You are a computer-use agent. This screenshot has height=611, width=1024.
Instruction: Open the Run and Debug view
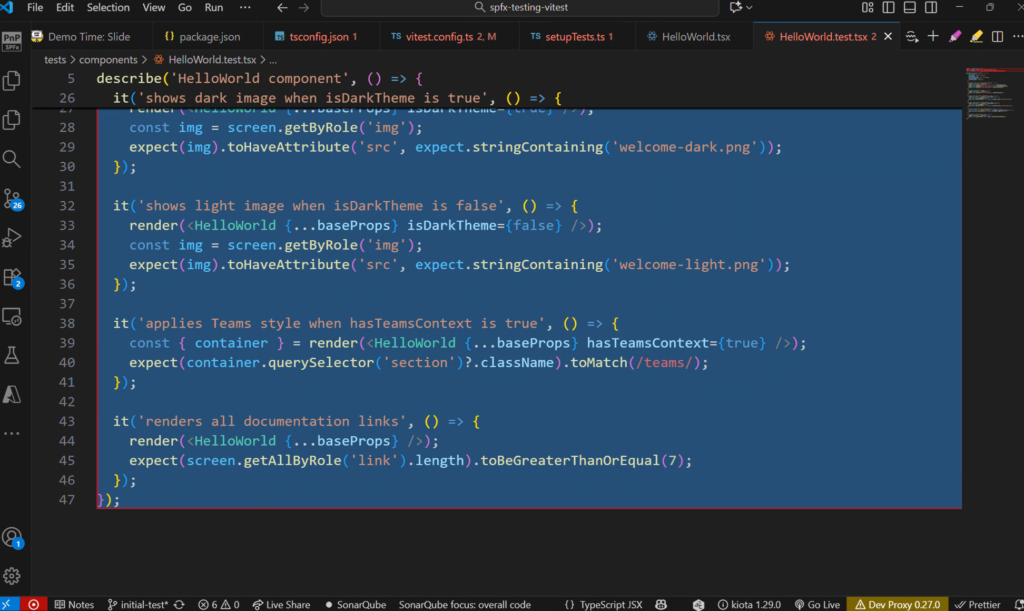pyautogui.click(x=12, y=238)
